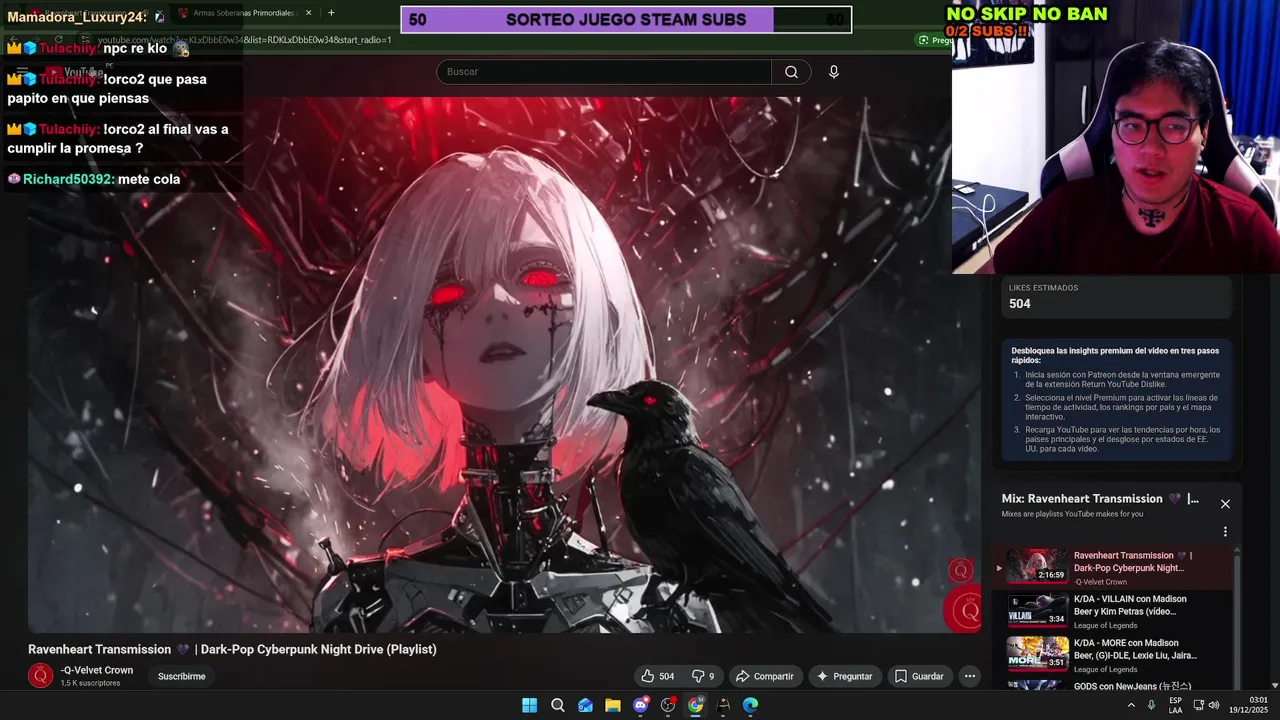Open the Compartir share button
Screen dimensions: 1280x720
765,676
